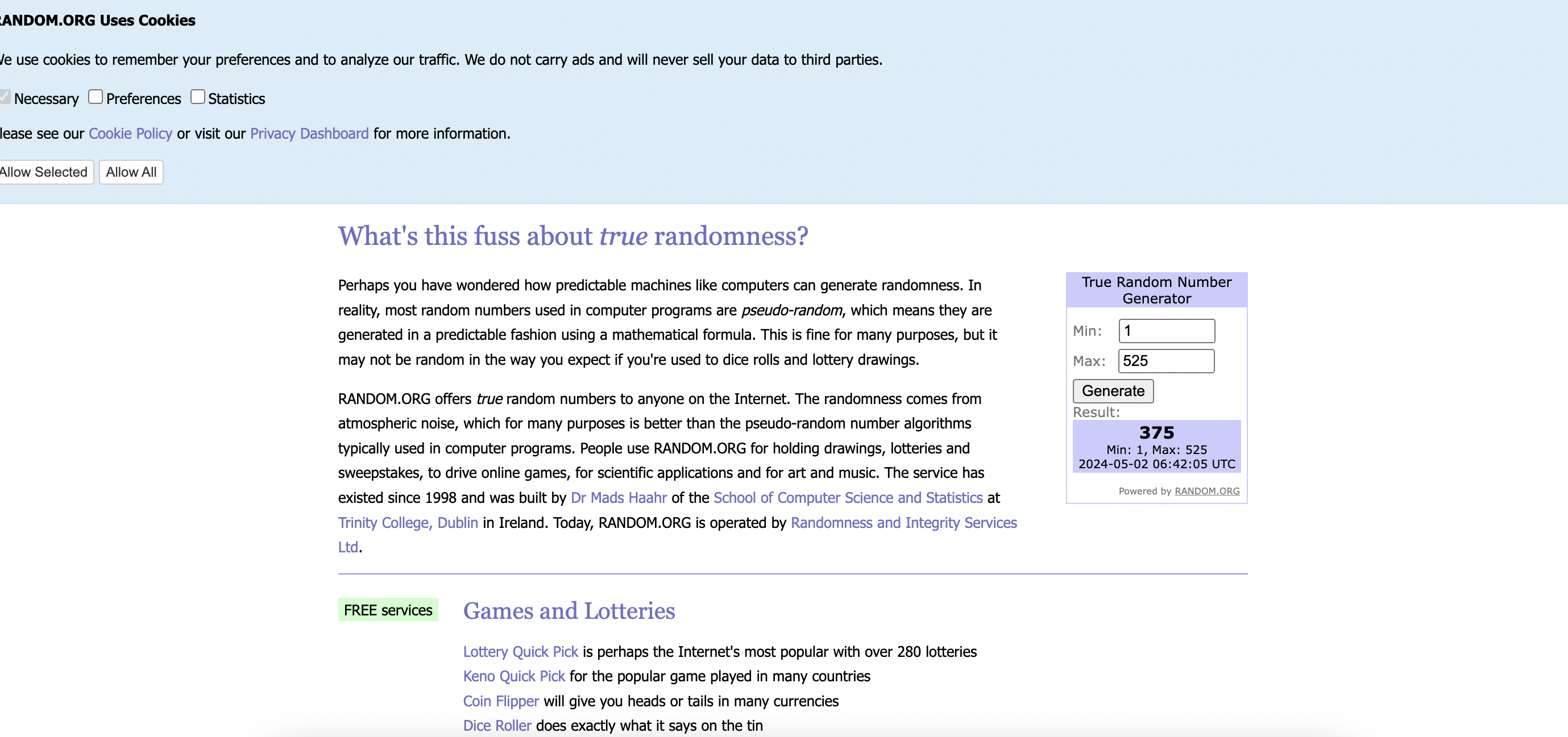Open the Lottery Quick Pick link
The width and height of the screenshot is (1568, 737).
520,652
